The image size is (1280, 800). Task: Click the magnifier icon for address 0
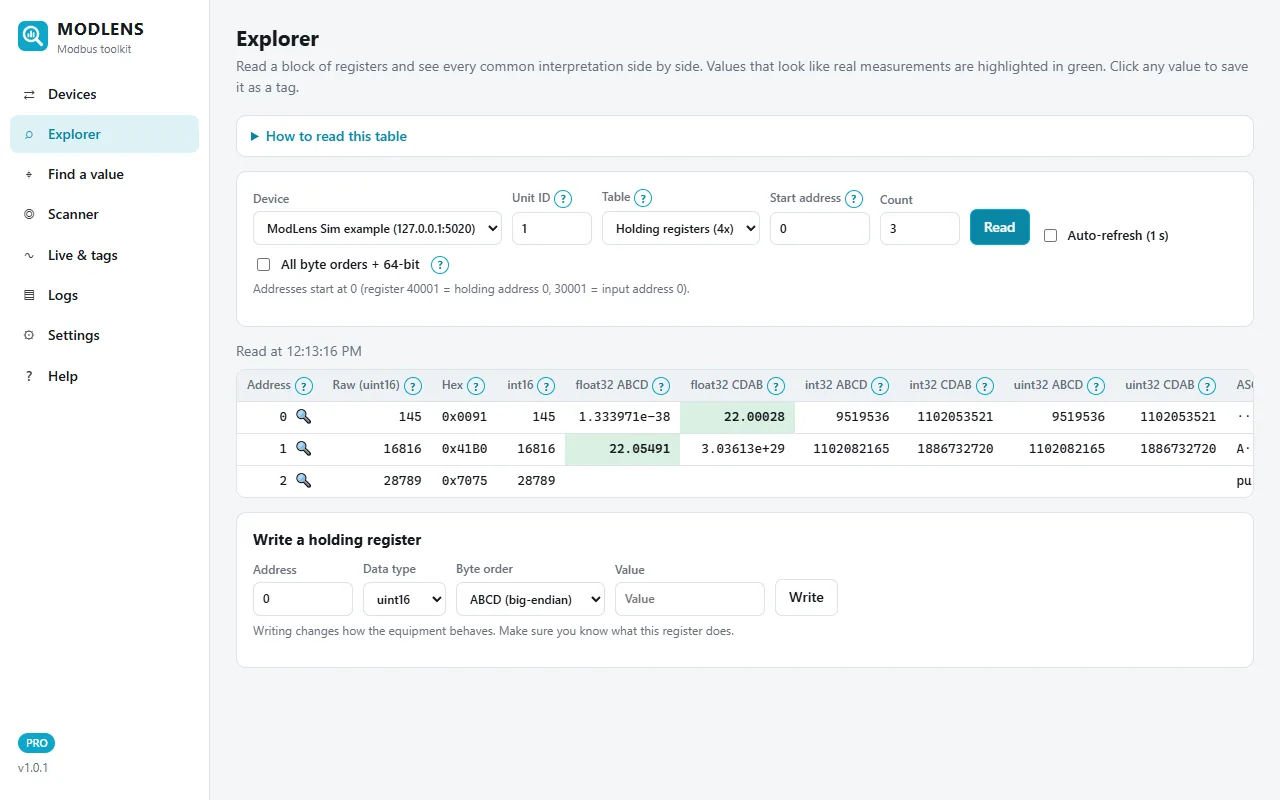303,416
